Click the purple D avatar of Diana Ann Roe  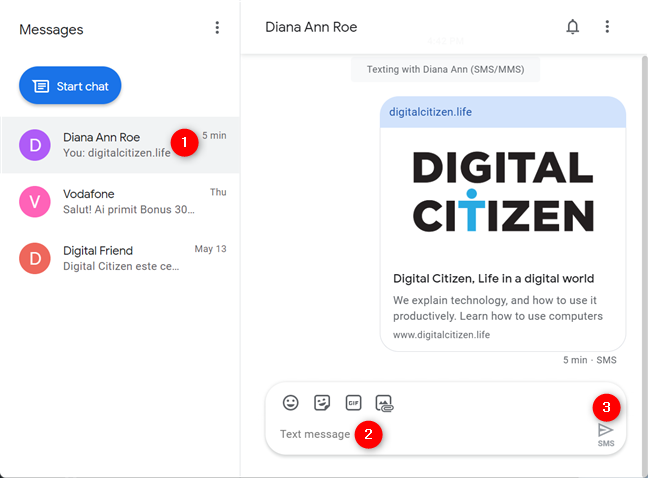coord(35,145)
